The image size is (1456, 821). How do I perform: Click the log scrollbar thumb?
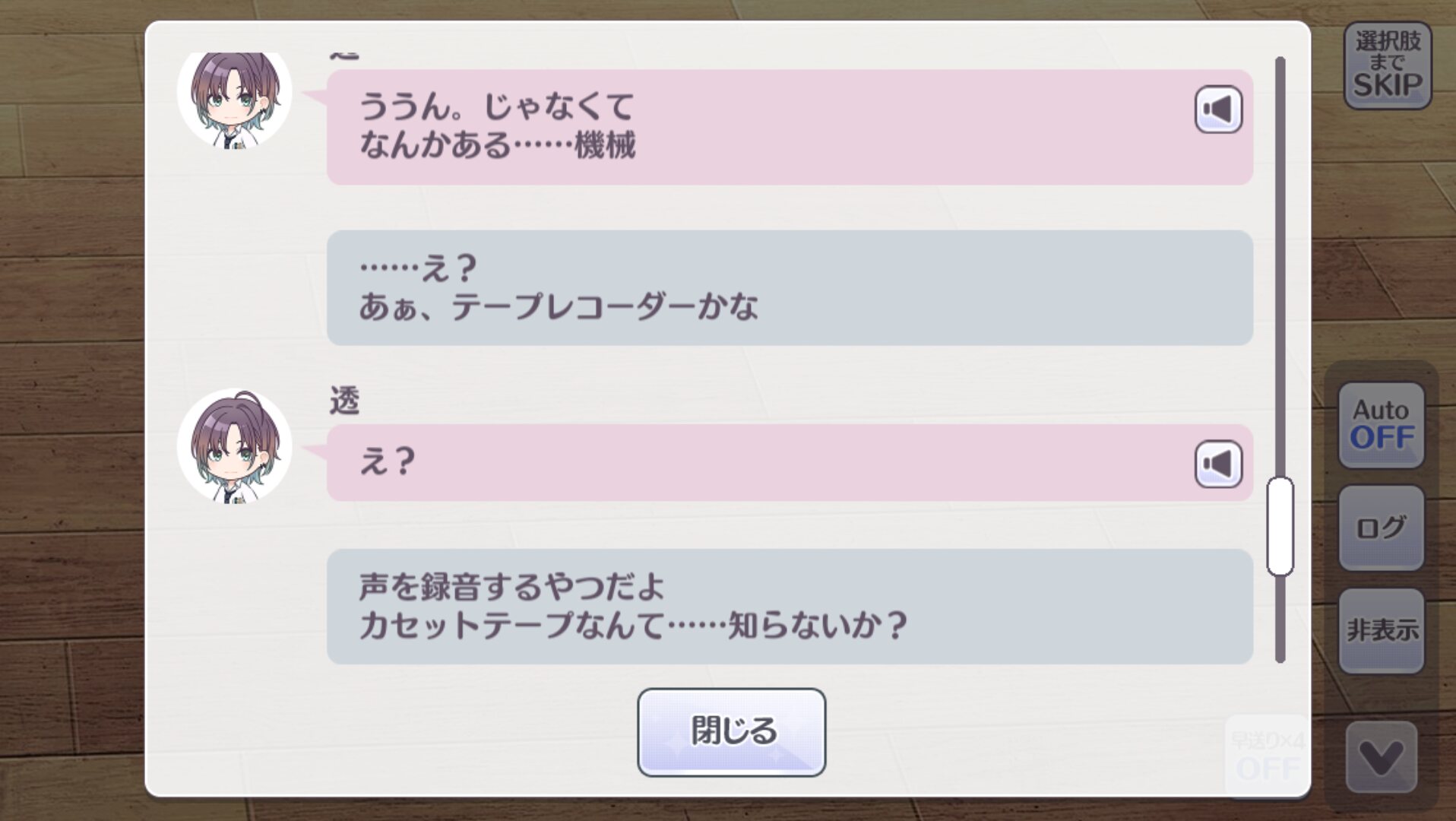click(x=1280, y=526)
